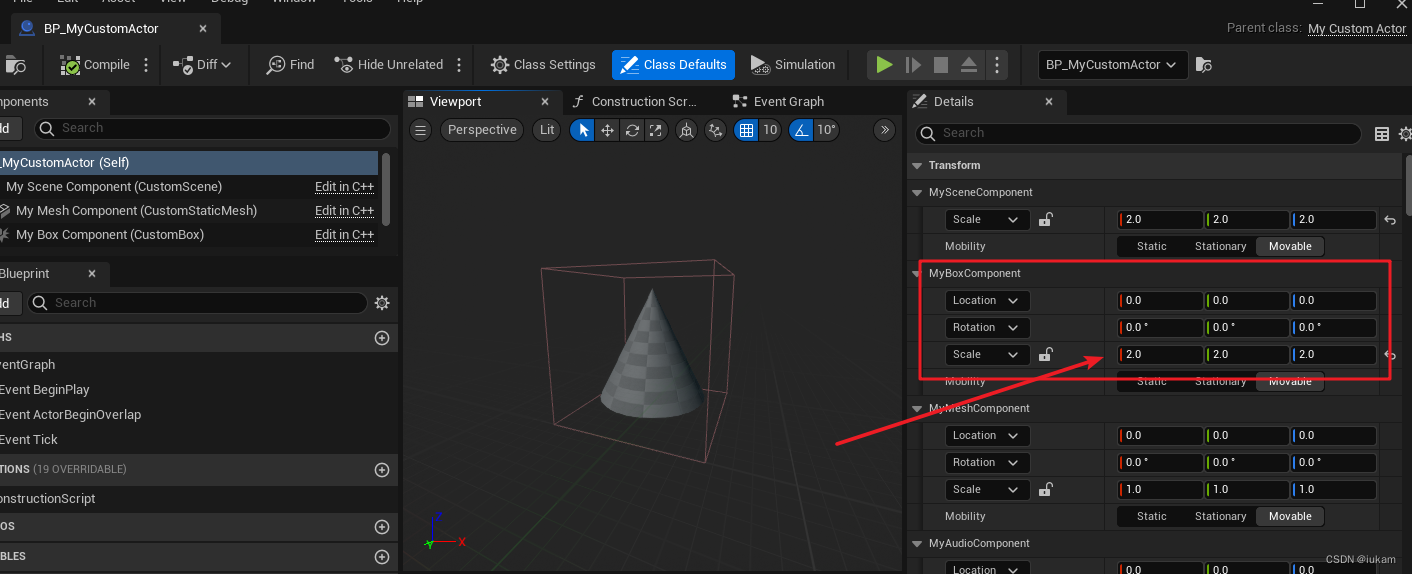This screenshot has width=1412, height=574.
Task: Open Edit in C++ for Box Component
Action: pos(344,235)
